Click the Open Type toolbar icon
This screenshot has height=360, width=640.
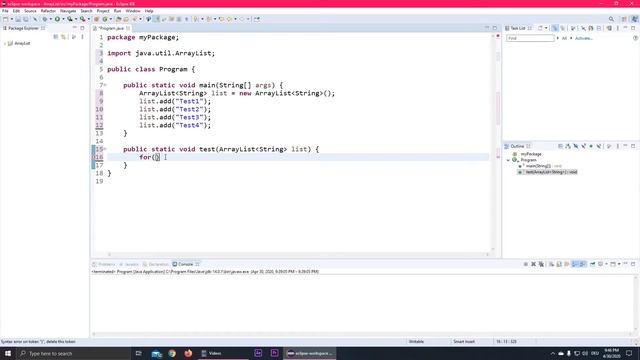[x=118, y=19]
